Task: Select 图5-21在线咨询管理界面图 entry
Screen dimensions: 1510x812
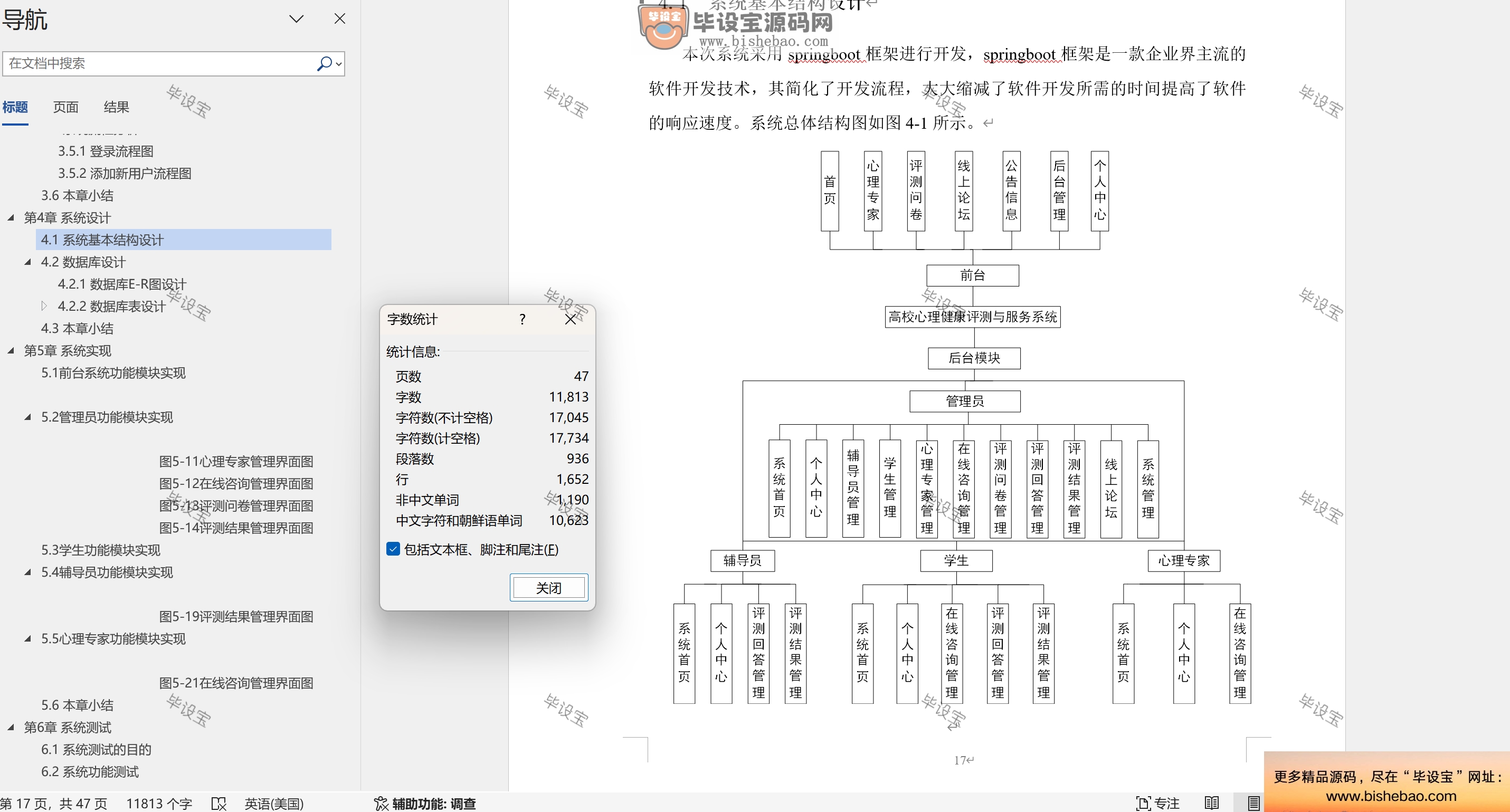Action: point(235,683)
